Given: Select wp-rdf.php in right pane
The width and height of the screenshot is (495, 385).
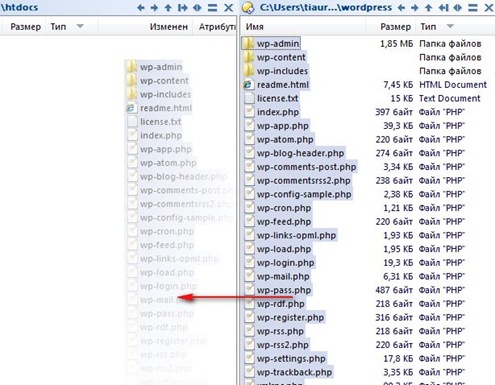Looking at the screenshot, I should pyautogui.click(x=281, y=303).
